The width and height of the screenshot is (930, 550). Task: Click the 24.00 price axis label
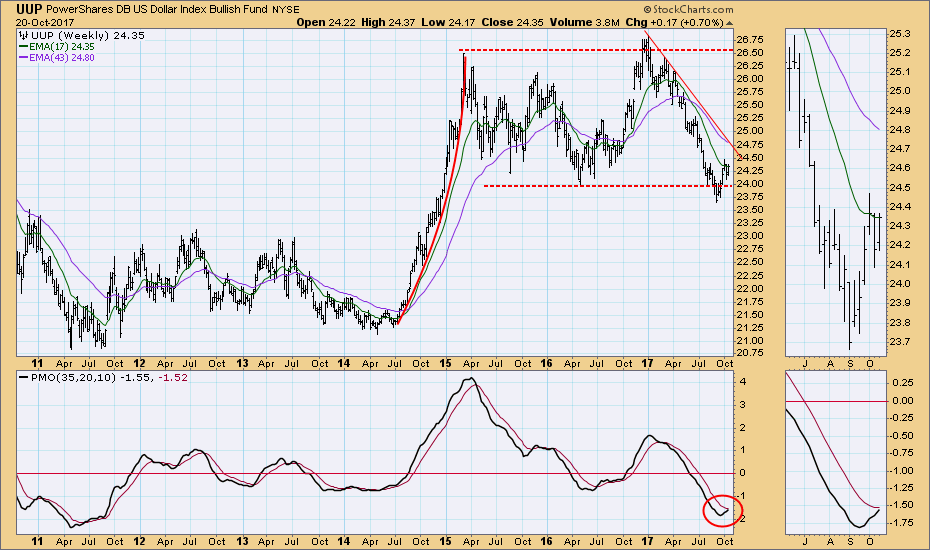[750, 183]
